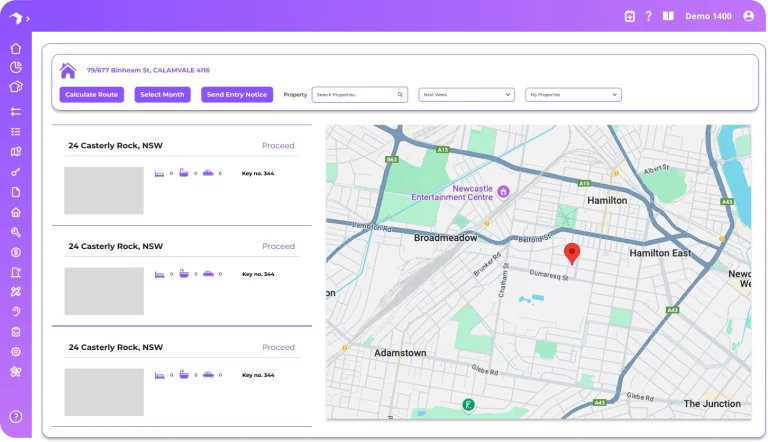Click the Demo 1400 account label
Viewport: 768px width, 442px height.
pos(708,16)
